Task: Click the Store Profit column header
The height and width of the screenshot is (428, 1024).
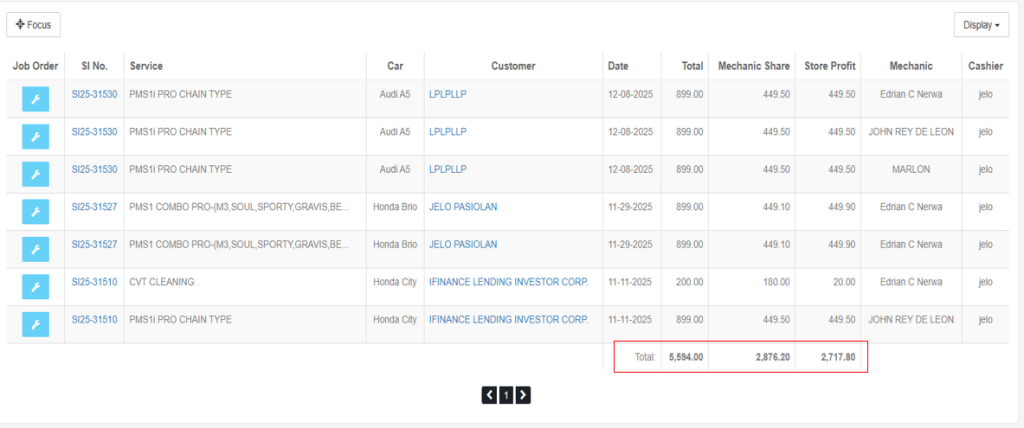Action: [x=829, y=66]
